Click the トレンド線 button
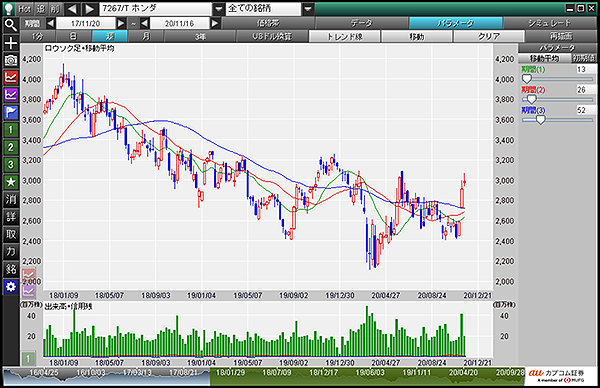 point(345,37)
